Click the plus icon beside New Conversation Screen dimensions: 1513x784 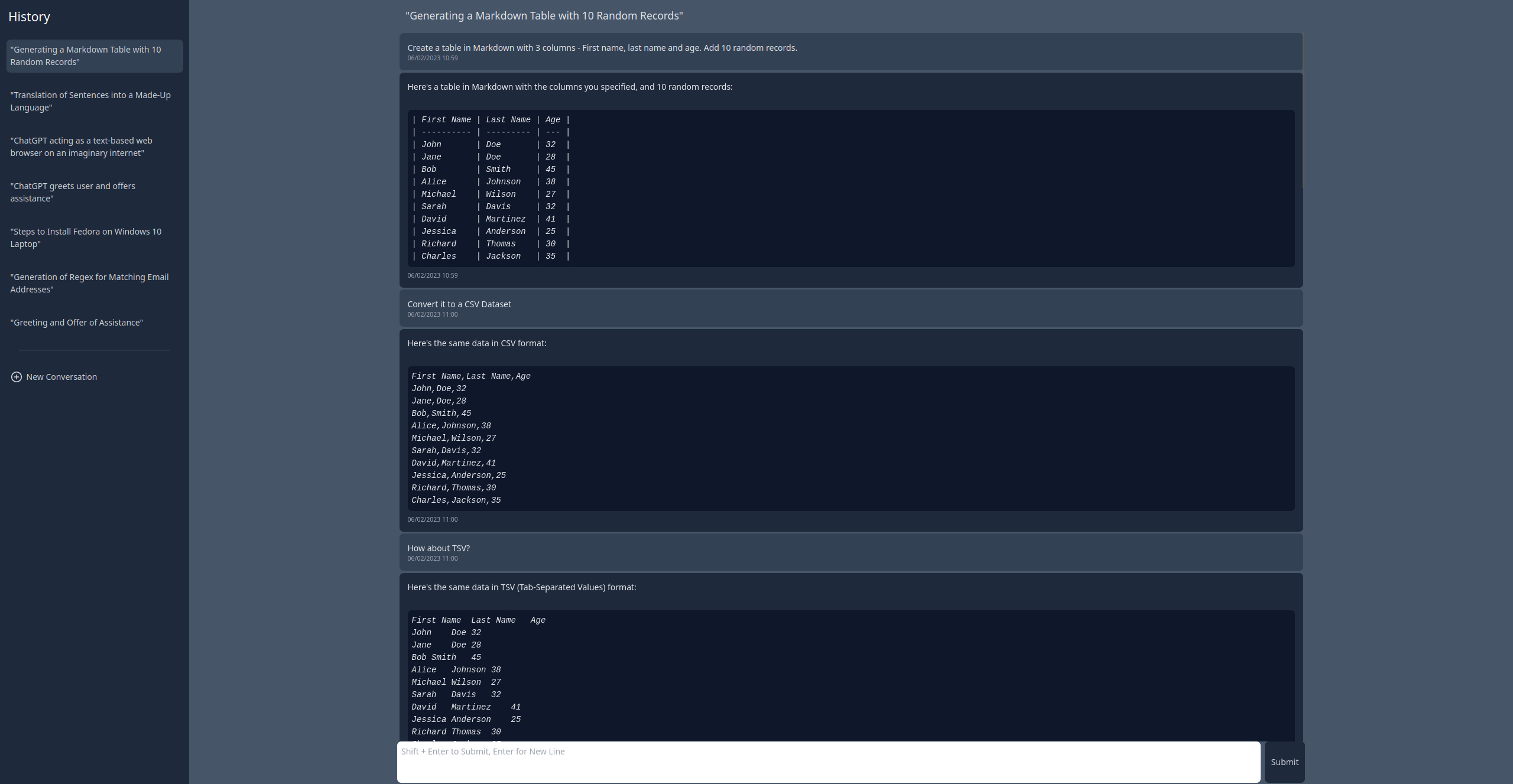point(17,377)
